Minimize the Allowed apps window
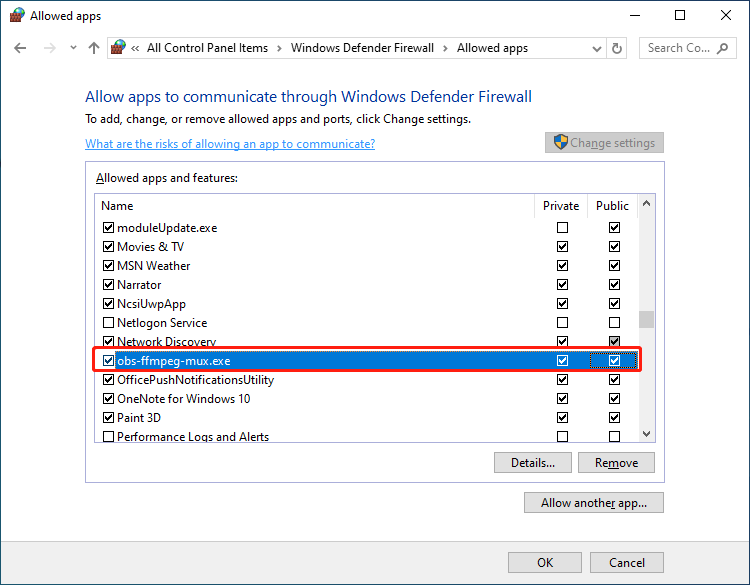750x585 pixels. (x=635, y=15)
